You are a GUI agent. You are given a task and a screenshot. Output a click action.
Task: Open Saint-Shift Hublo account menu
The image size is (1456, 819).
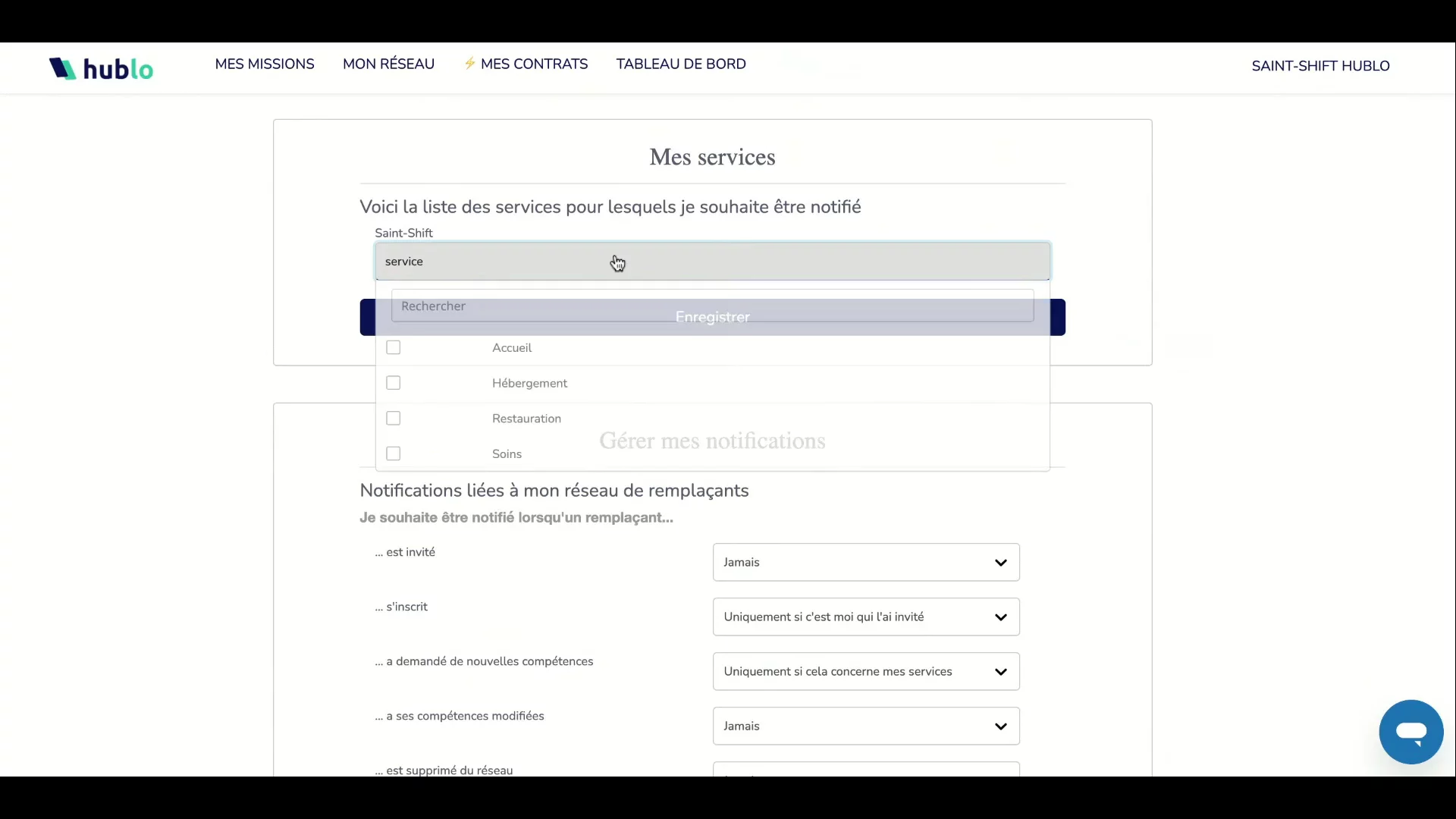(x=1319, y=66)
